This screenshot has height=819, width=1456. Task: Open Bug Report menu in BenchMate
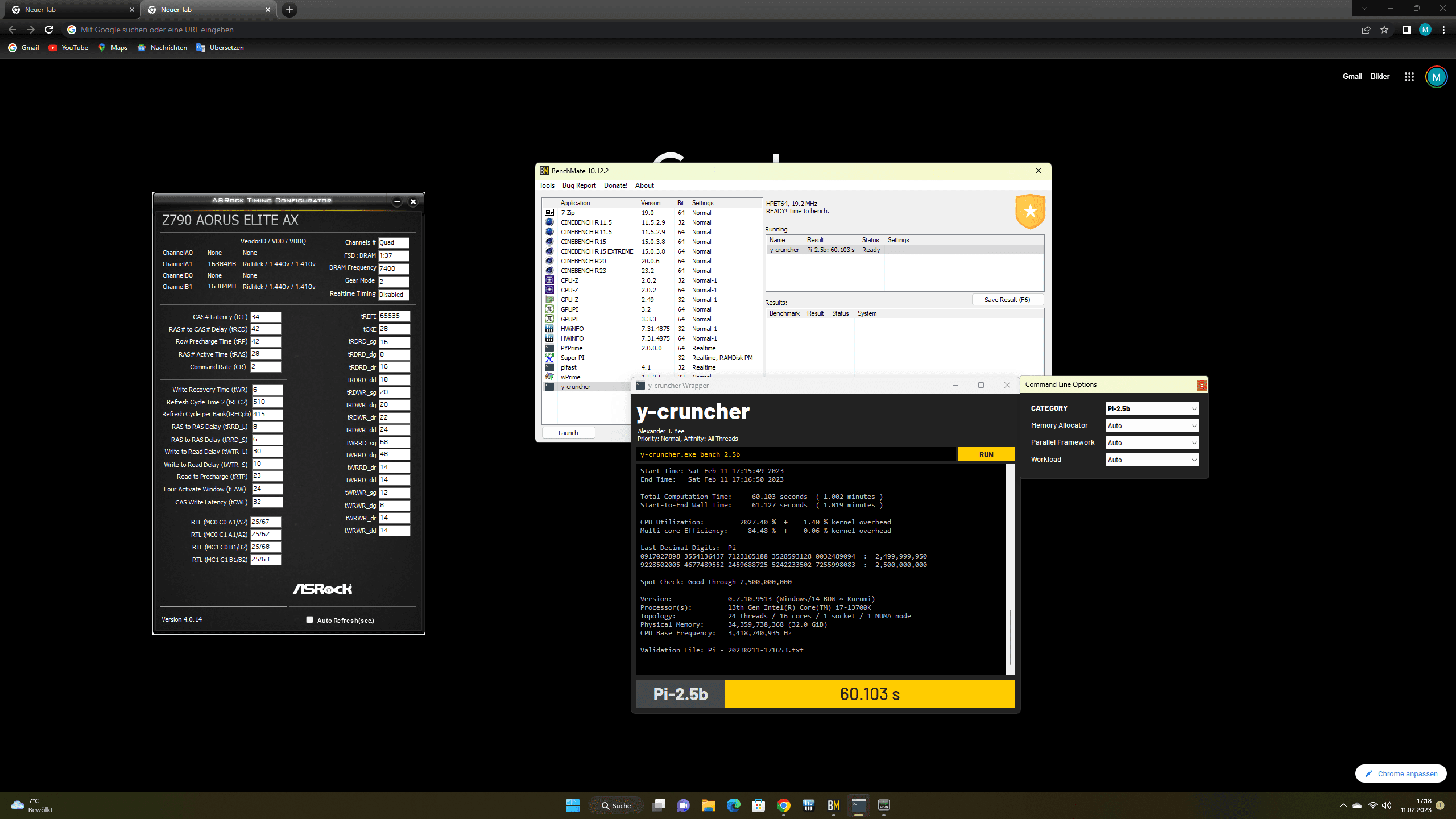point(579,185)
